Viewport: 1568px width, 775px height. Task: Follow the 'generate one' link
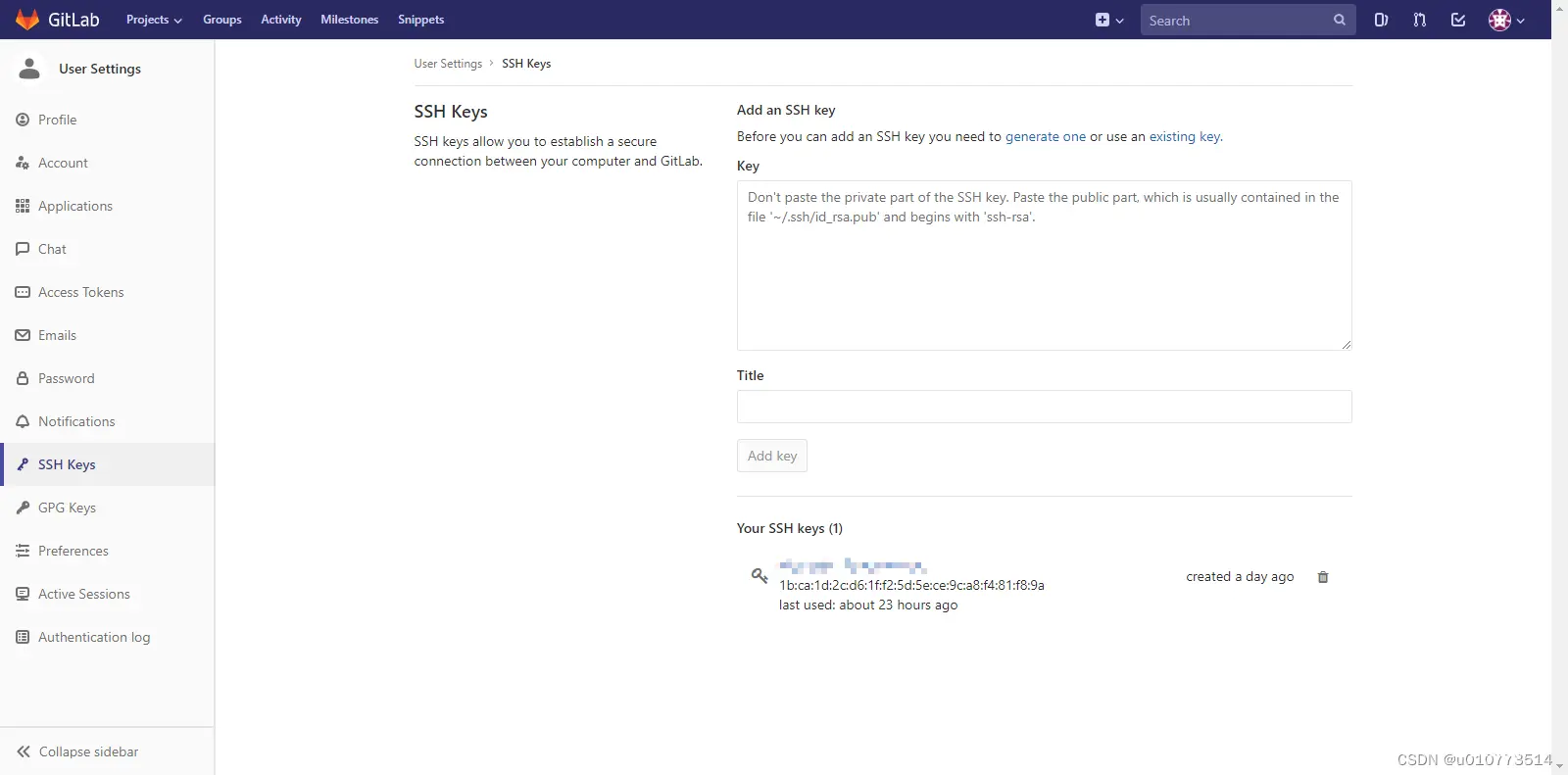[1046, 136]
